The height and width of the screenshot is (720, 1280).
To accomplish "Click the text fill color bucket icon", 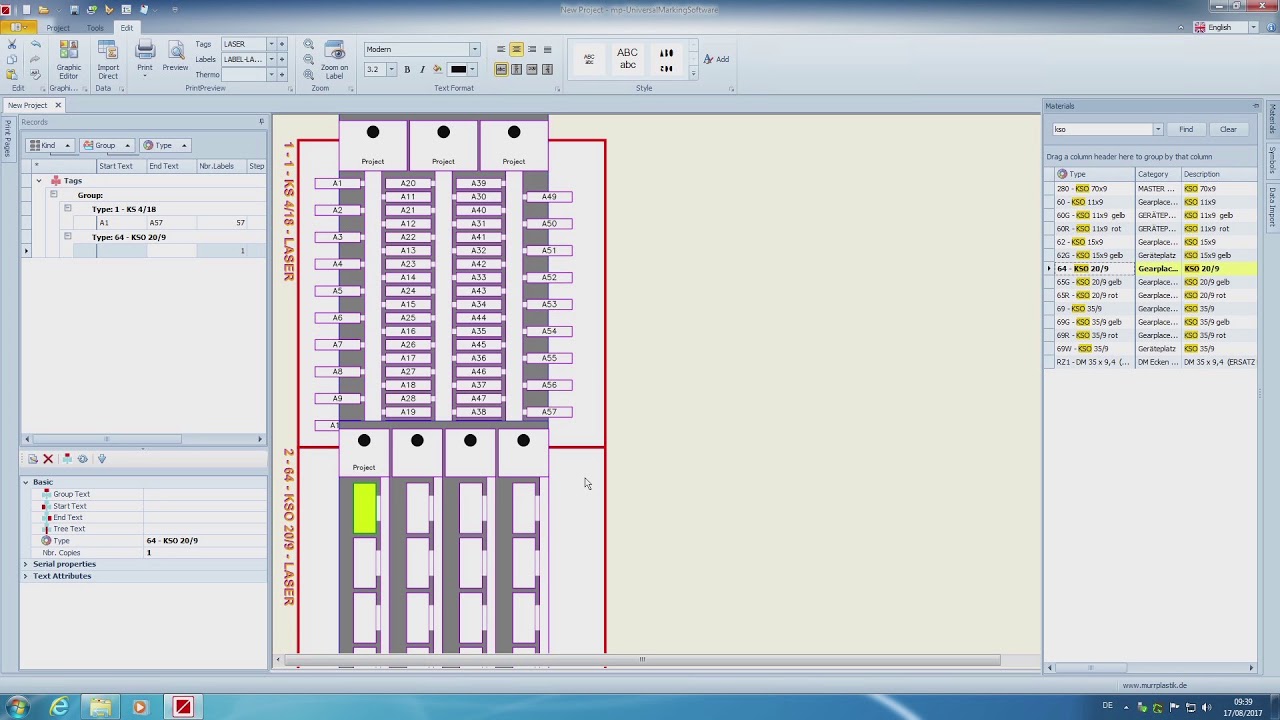I will coord(437,69).
